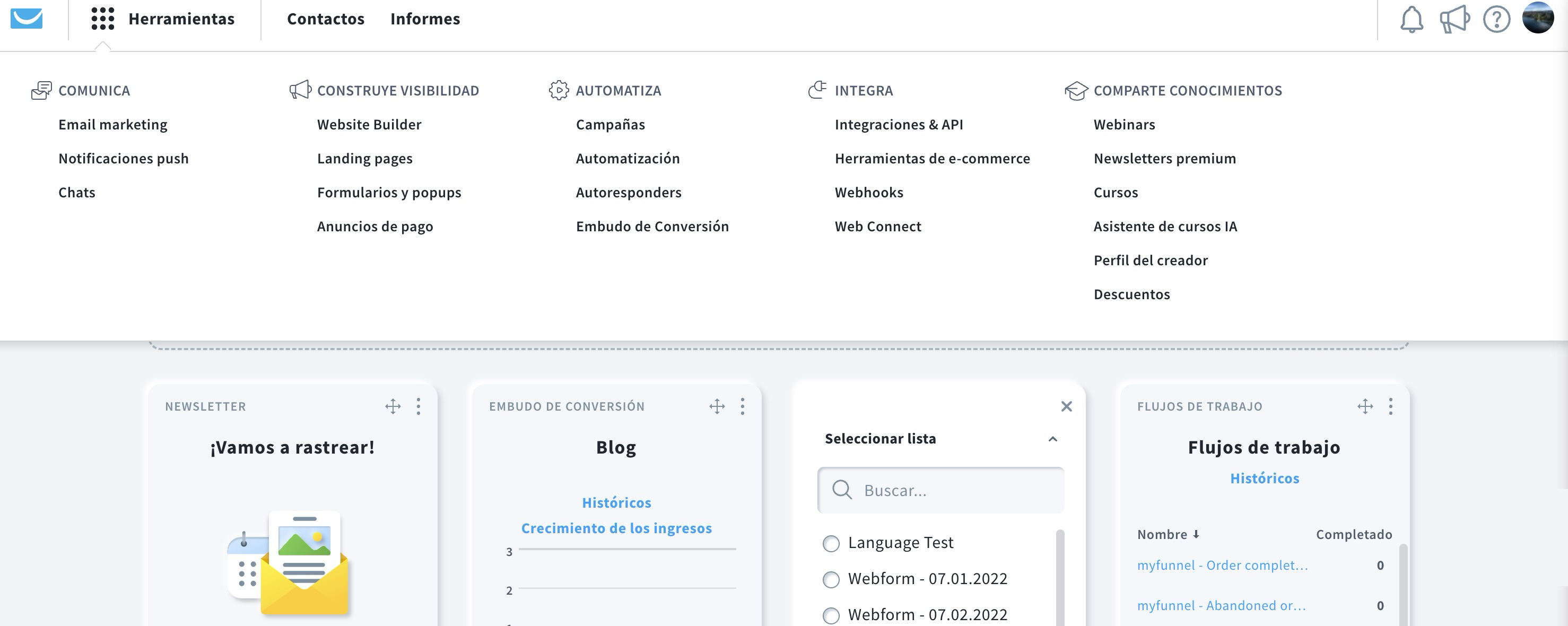
Task: Click the Completado column header
Action: click(1354, 534)
